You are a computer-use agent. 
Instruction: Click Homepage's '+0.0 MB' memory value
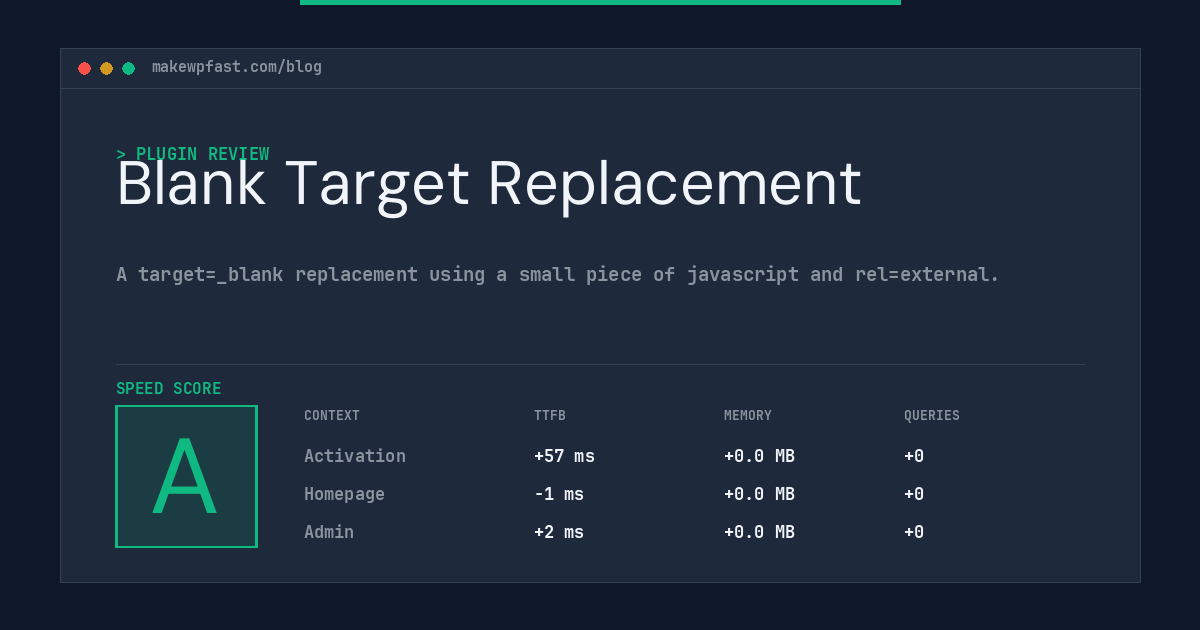tap(759, 494)
